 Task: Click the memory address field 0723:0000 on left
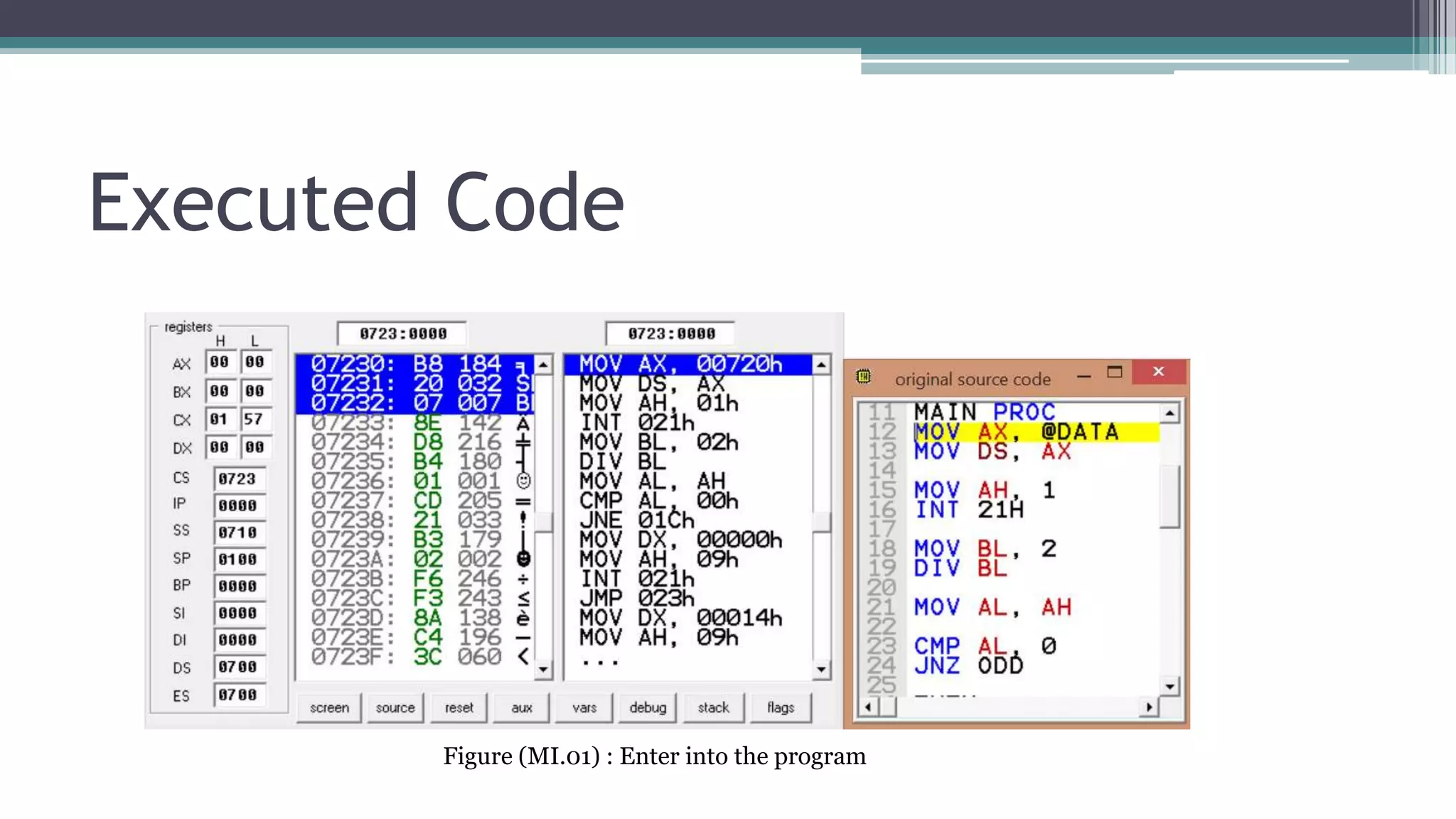402,333
